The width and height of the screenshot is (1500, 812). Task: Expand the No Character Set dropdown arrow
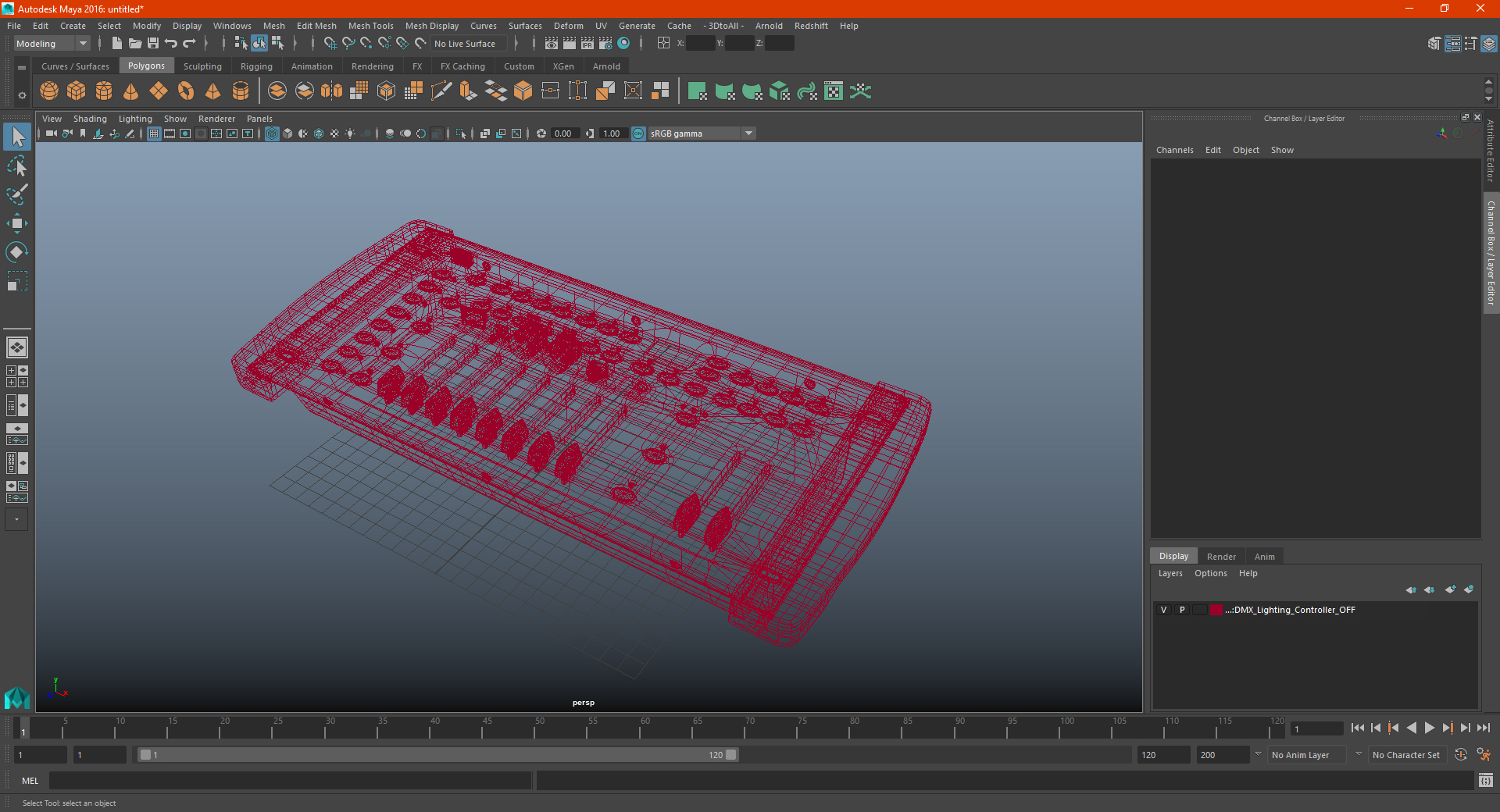pos(1359,754)
